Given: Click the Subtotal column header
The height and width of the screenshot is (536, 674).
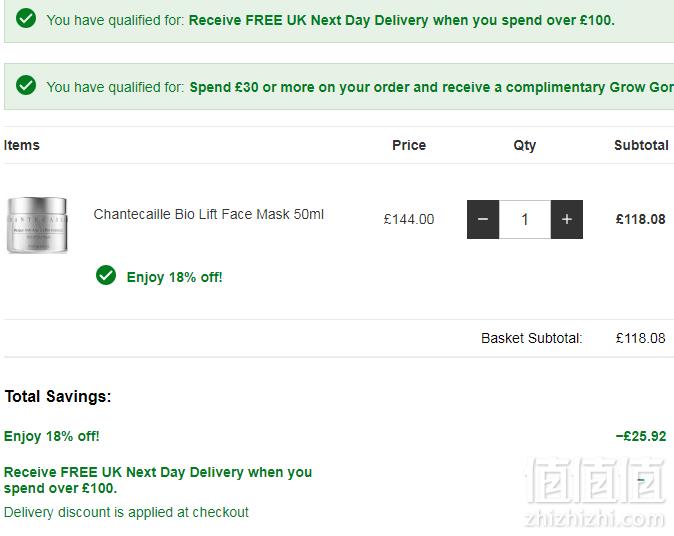Looking at the screenshot, I should [641, 145].
